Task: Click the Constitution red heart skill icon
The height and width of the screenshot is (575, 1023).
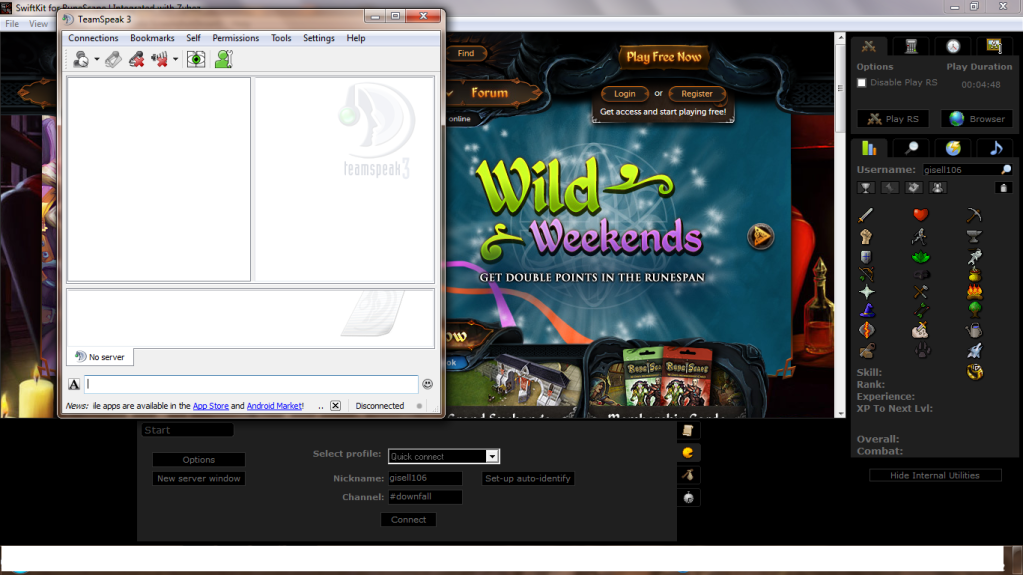Action: 920,215
